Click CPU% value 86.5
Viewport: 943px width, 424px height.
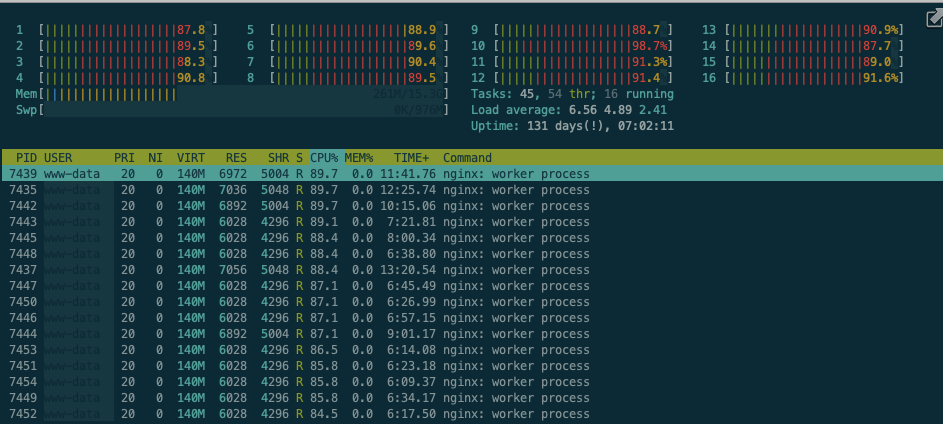click(x=324, y=350)
